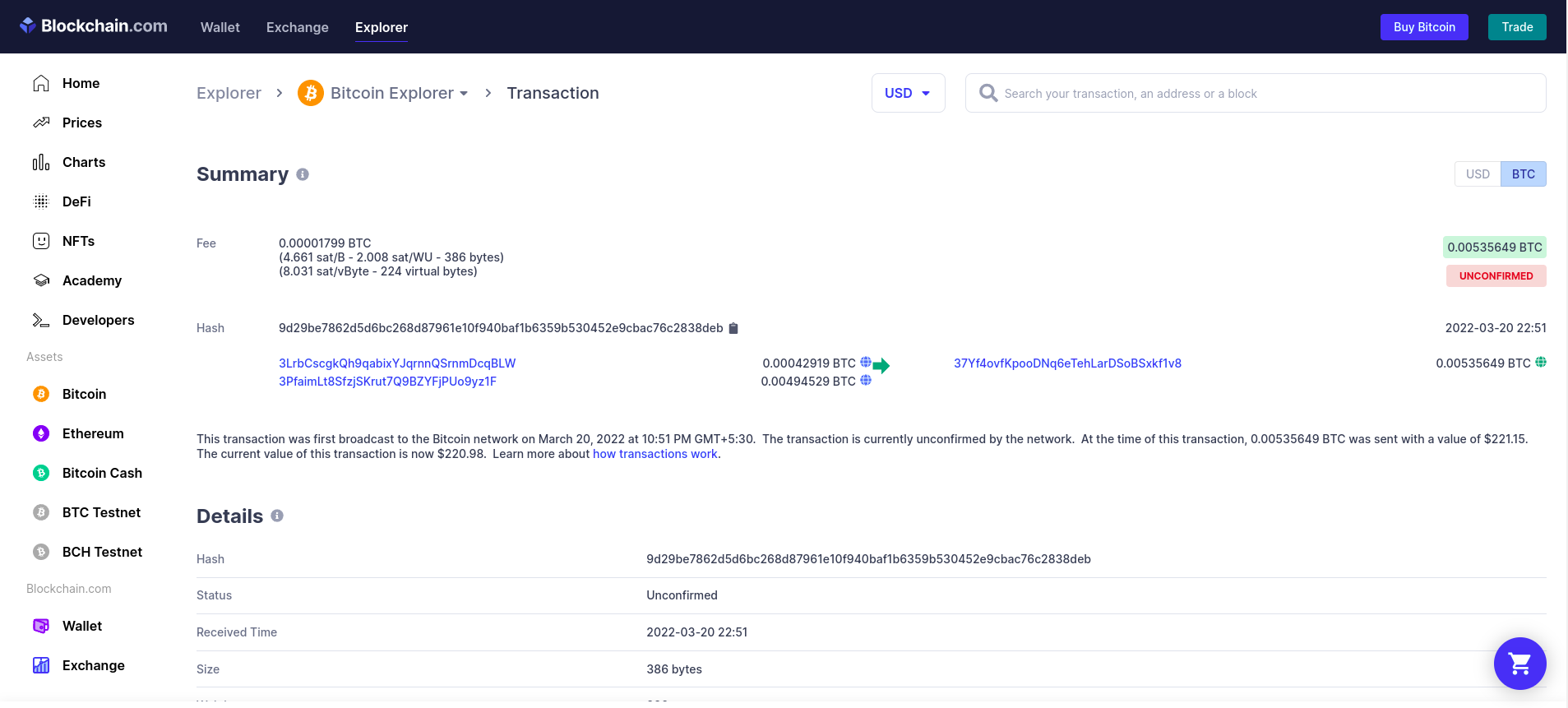Open Charts bar icon in sidebar
Screen dimensions: 1568x708
click(41, 162)
